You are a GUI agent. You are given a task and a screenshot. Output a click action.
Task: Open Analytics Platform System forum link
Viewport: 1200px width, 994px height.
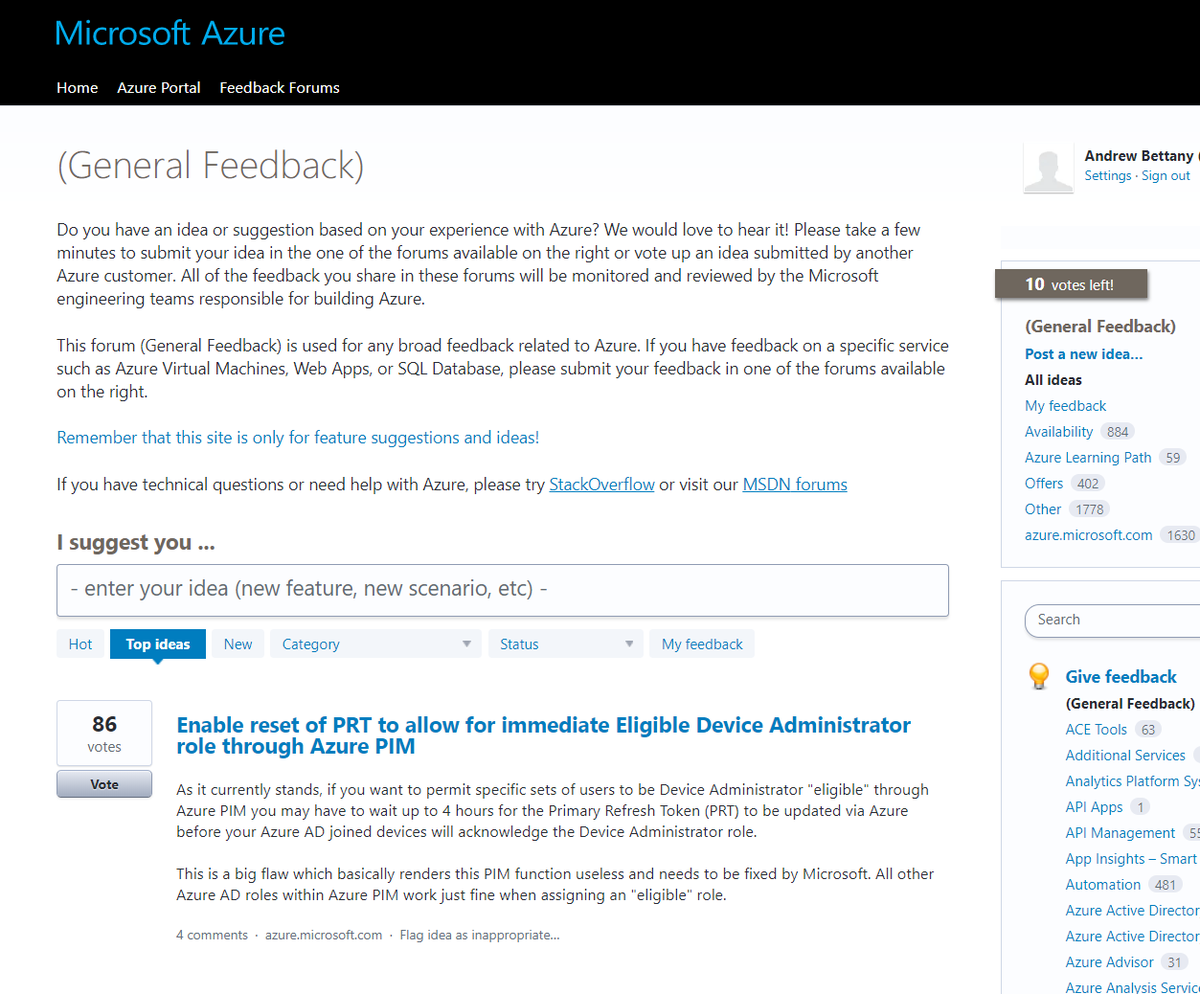tap(1133, 781)
